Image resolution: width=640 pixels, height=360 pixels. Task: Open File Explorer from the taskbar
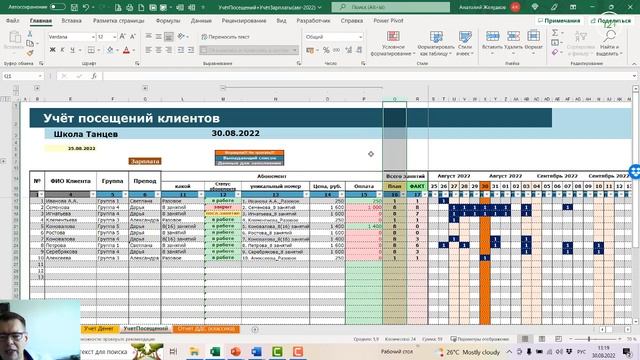tap(194, 351)
